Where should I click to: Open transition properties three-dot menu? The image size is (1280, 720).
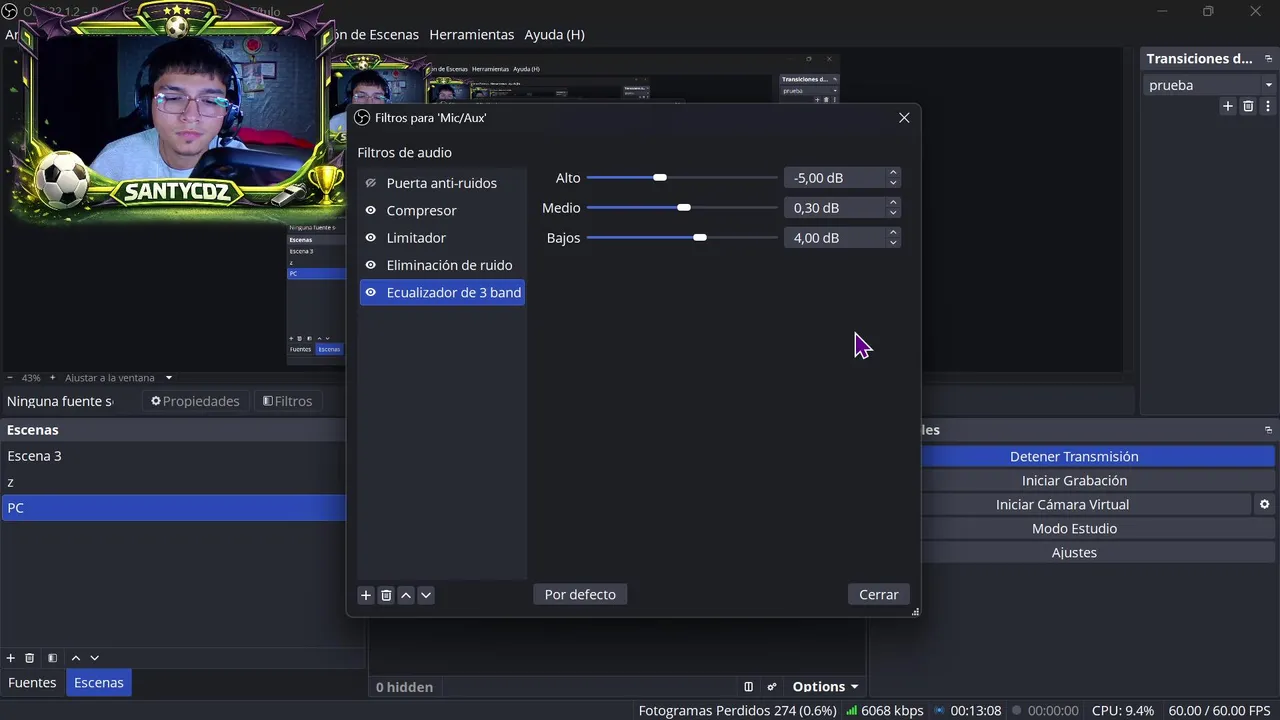[1268, 106]
